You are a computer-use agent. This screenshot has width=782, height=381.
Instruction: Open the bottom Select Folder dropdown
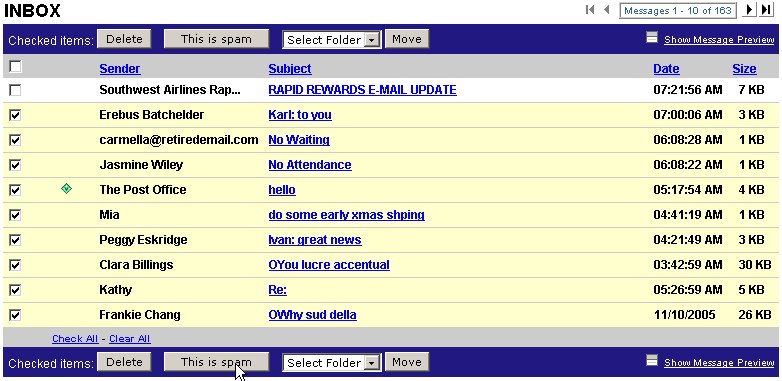point(332,363)
